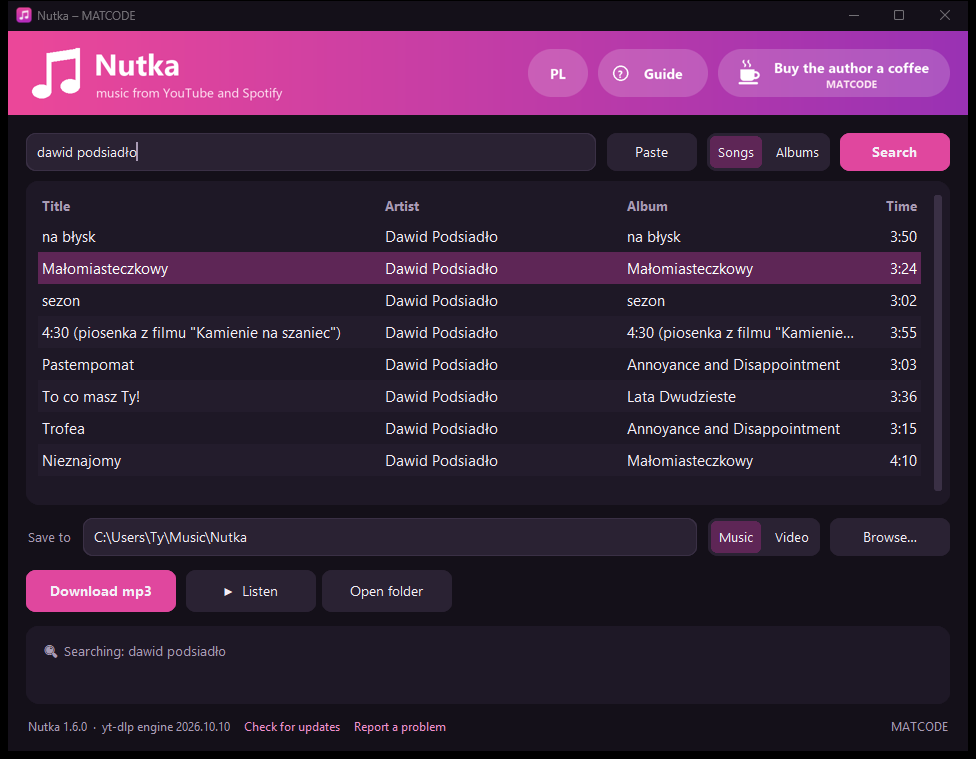The image size is (976, 759).
Task: Click Buy the author a coffee
Action: pyautogui.click(x=833, y=73)
